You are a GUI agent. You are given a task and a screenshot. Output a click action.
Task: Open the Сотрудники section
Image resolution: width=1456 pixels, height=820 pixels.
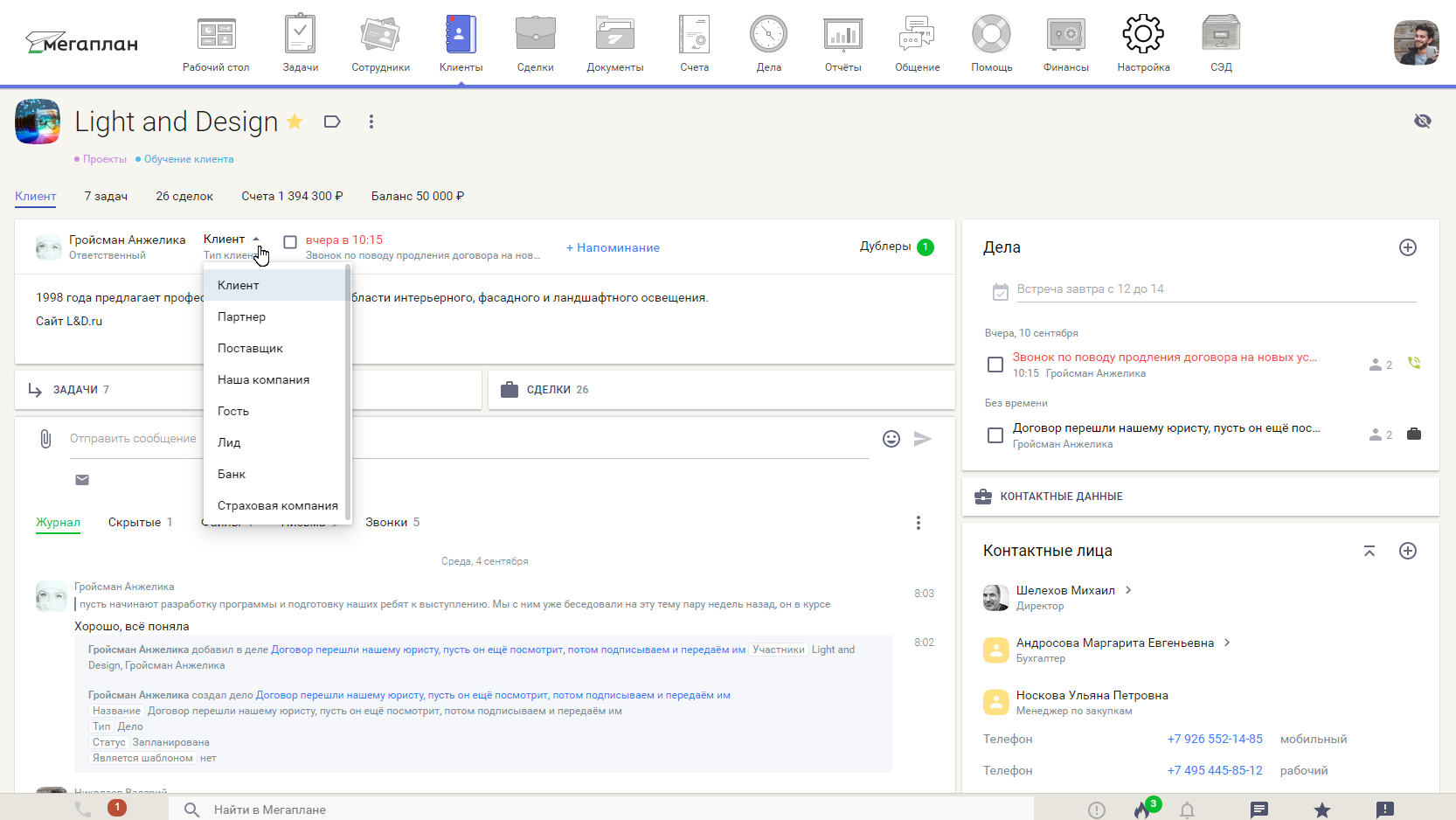pyautogui.click(x=380, y=44)
